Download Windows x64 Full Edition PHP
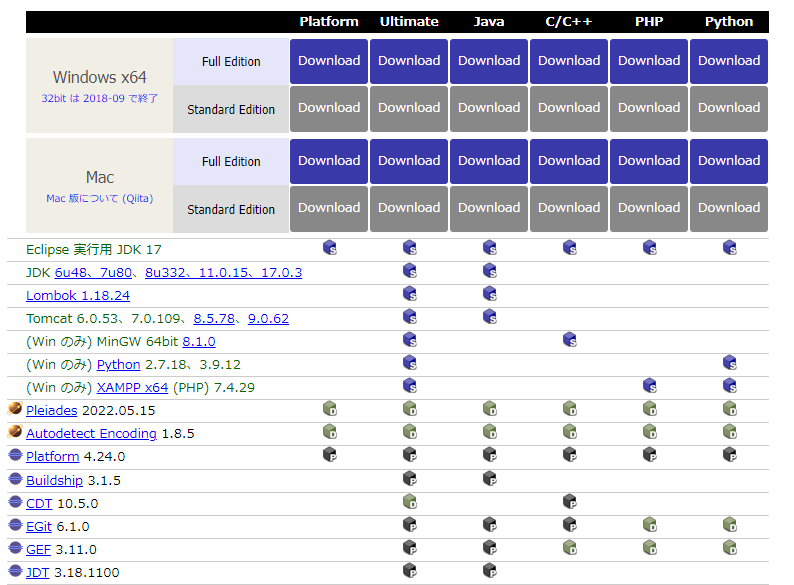This screenshot has height=585, width=794. tap(649, 61)
